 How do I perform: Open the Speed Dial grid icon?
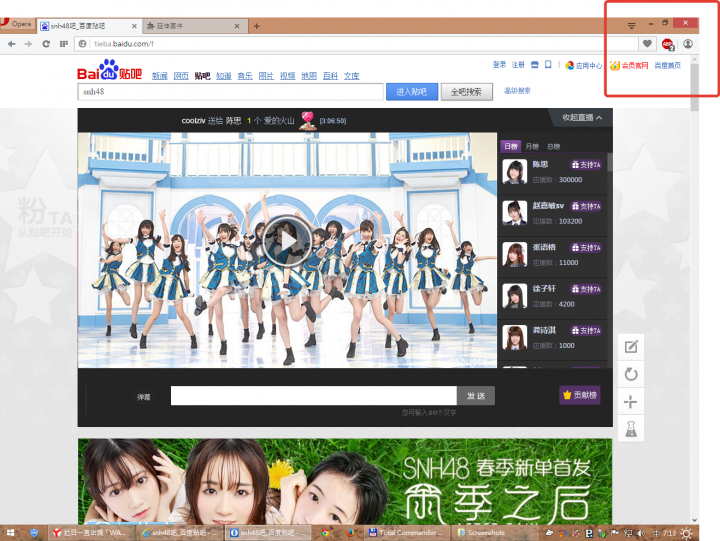64,44
